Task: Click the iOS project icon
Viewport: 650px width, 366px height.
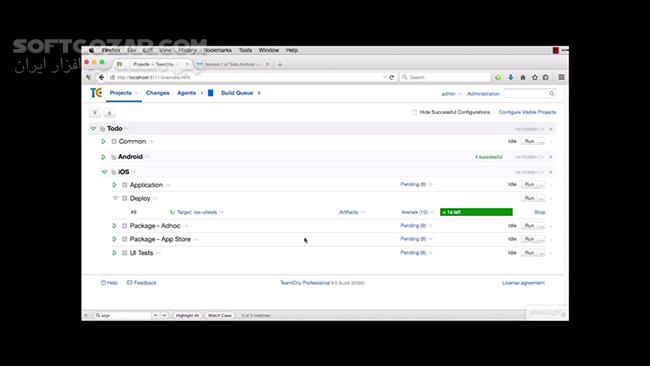Action: tap(113, 172)
